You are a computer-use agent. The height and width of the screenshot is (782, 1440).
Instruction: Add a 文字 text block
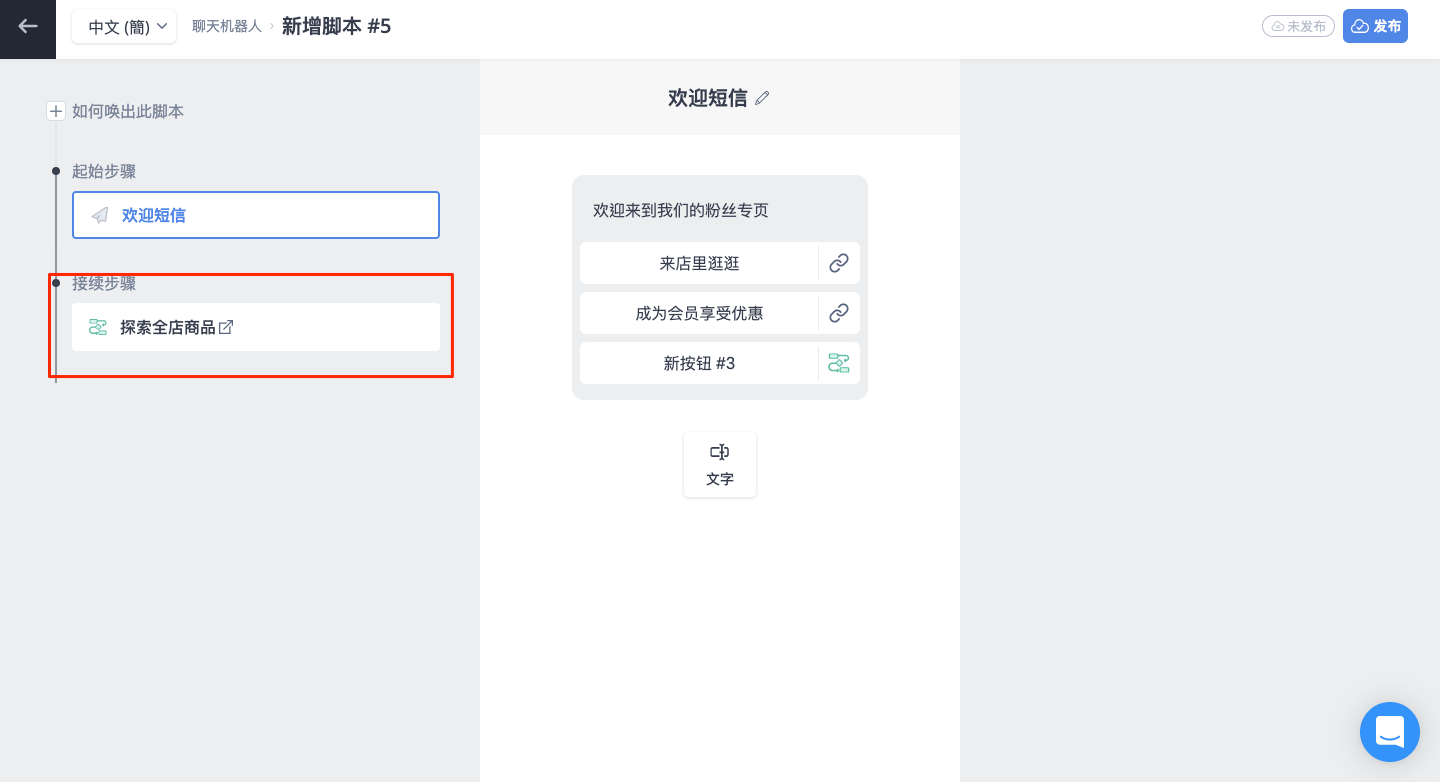720,465
